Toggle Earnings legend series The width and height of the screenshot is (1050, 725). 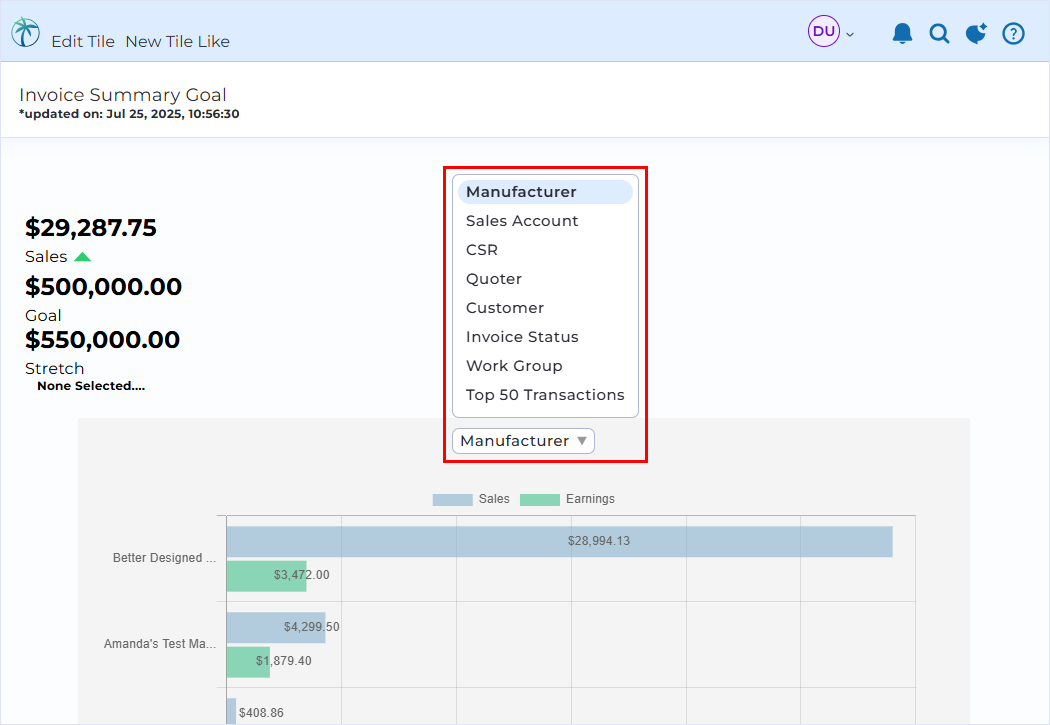pyautogui.click(x=567, y=499)
